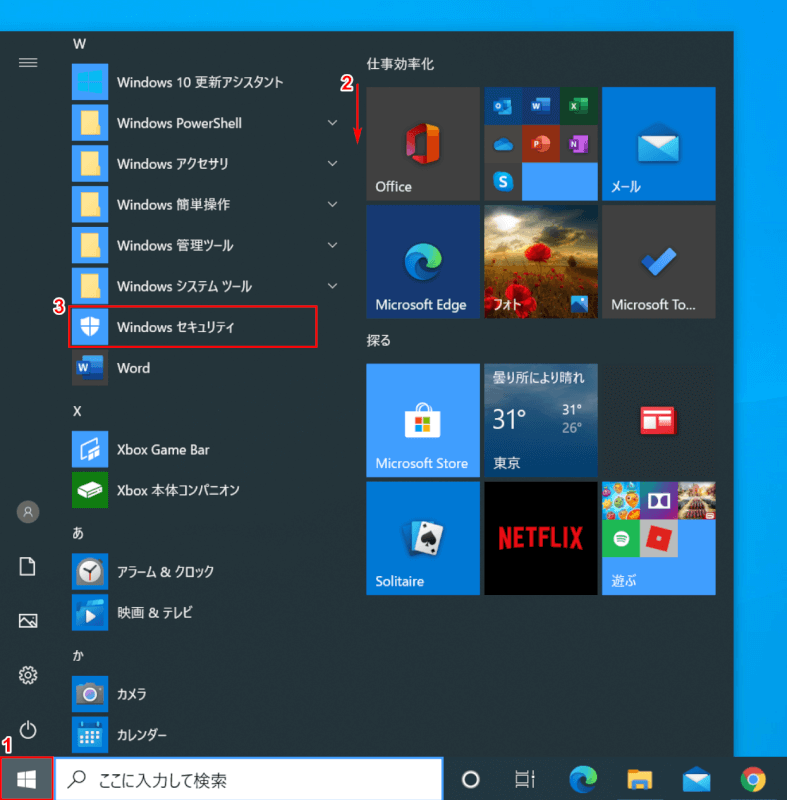This screenshot has height=800, width=787.
Task: Open Pictures from Start sidebar
Action: (x=28, y=621)
